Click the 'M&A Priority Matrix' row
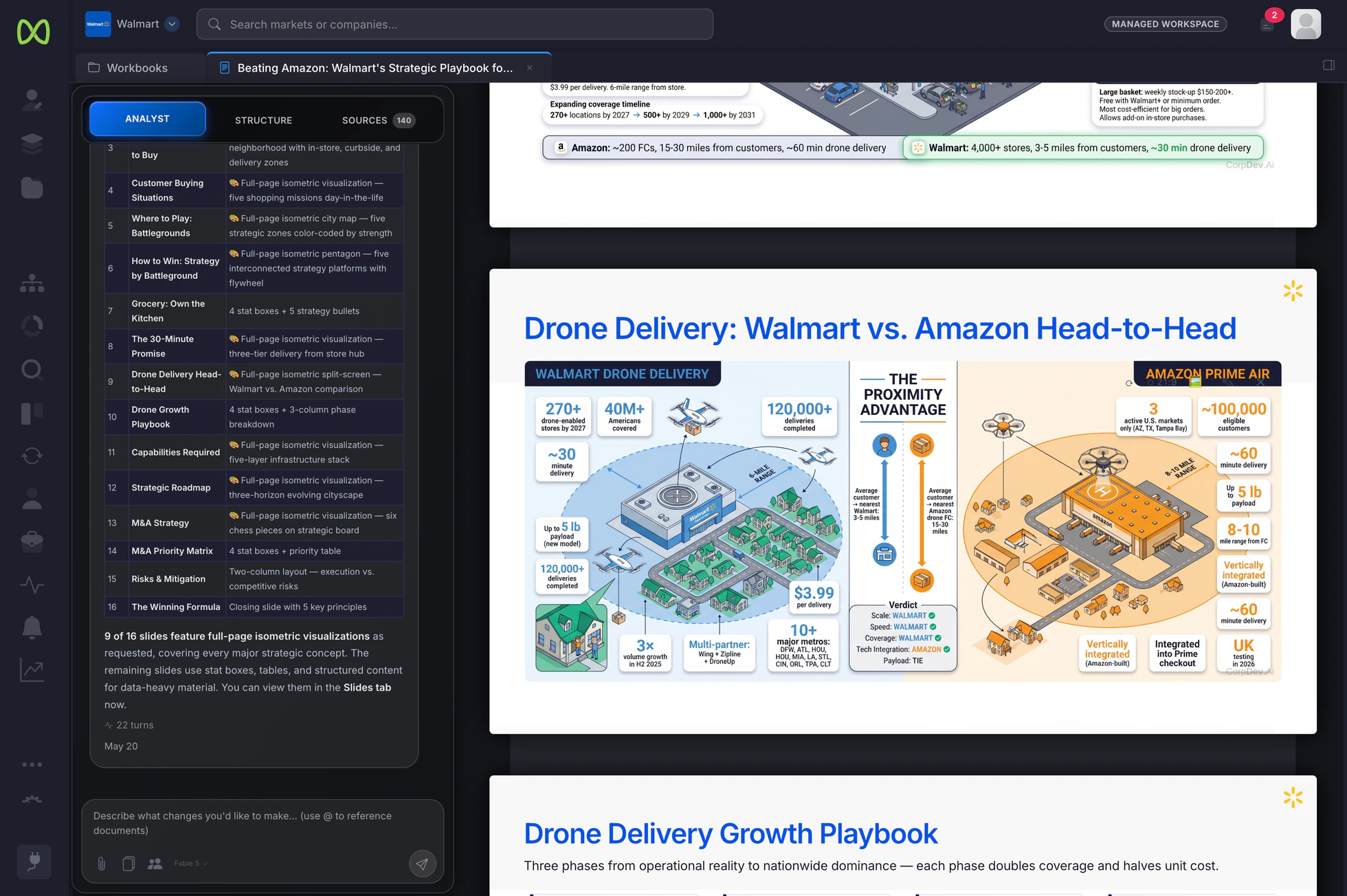This screenshot has width=1347, height=896. pos(254,551)
